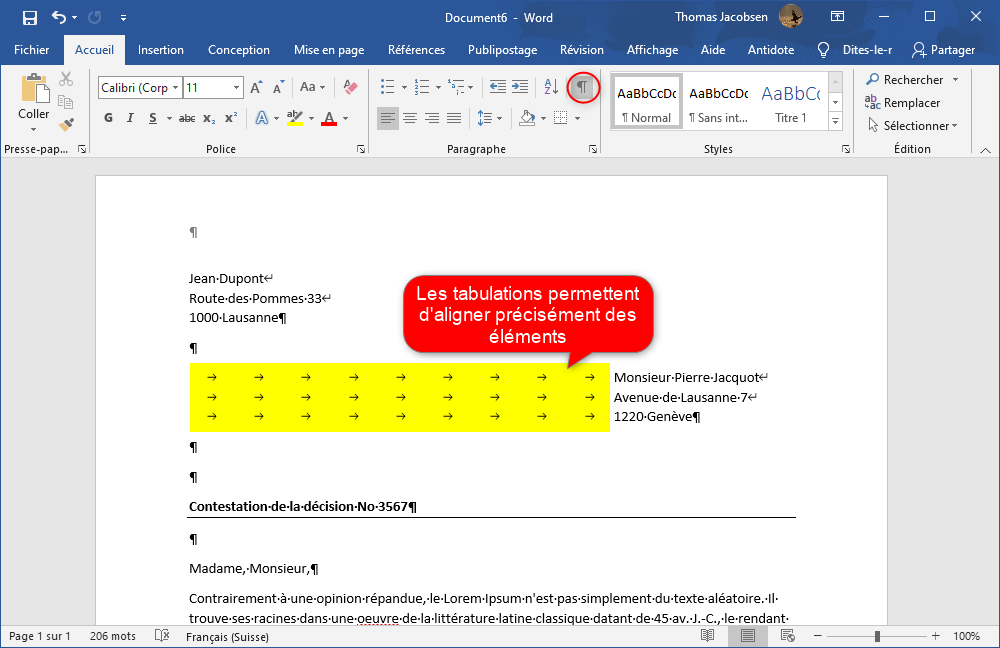
Task: Open bulleted list button
Action: point(387,87)
